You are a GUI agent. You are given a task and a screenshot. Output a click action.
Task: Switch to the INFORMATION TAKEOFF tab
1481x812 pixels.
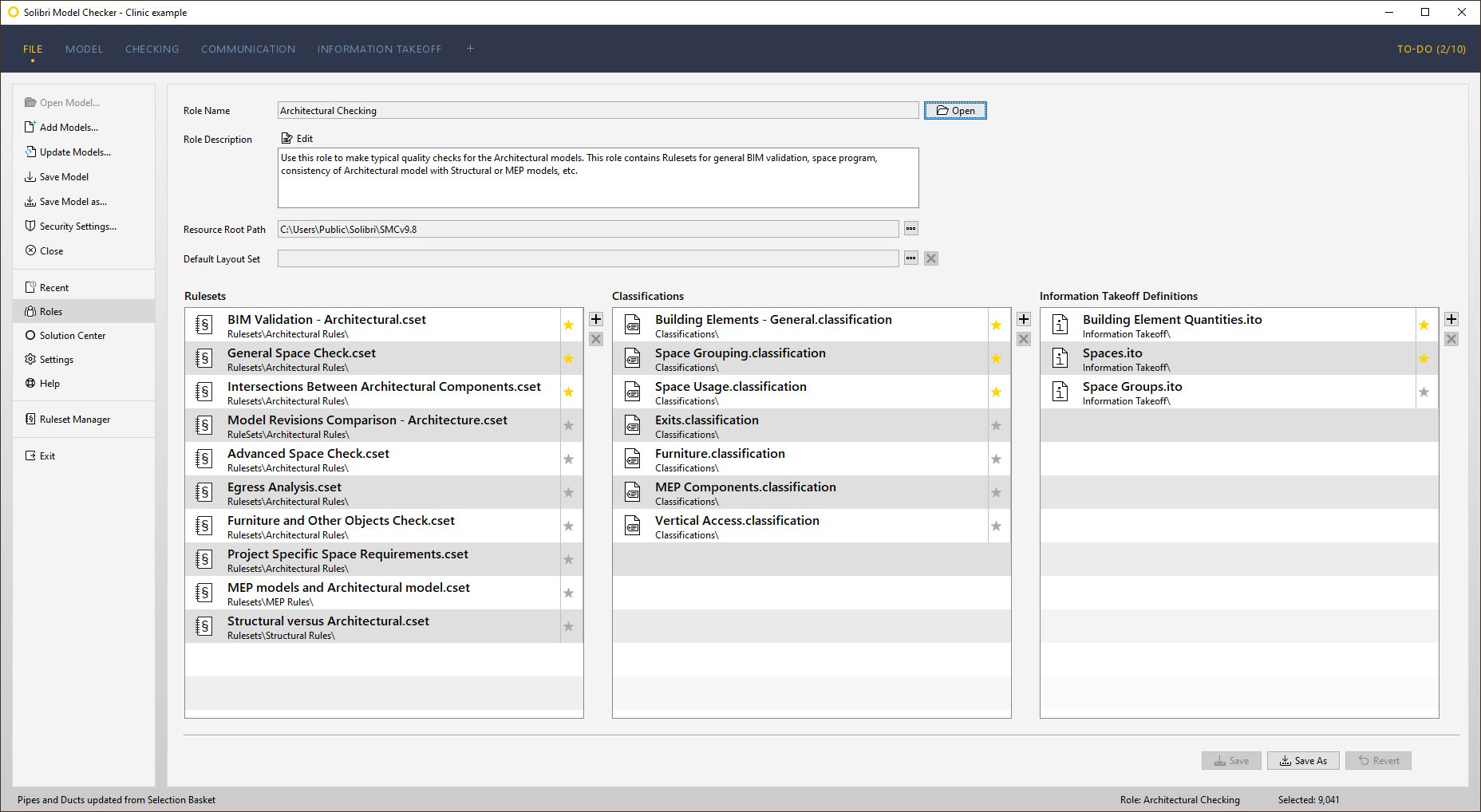coord(379,49)
